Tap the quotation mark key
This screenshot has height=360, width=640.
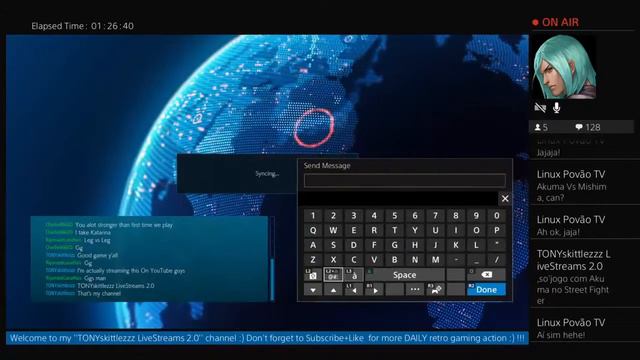click(x=496, y=245)
